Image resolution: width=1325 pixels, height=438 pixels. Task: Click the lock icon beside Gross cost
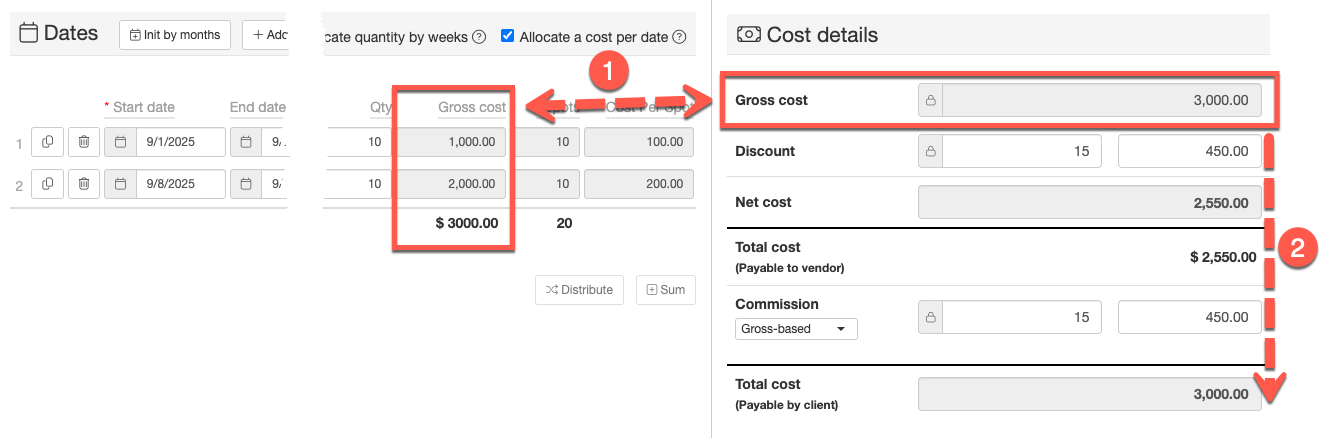pos(930,101)
